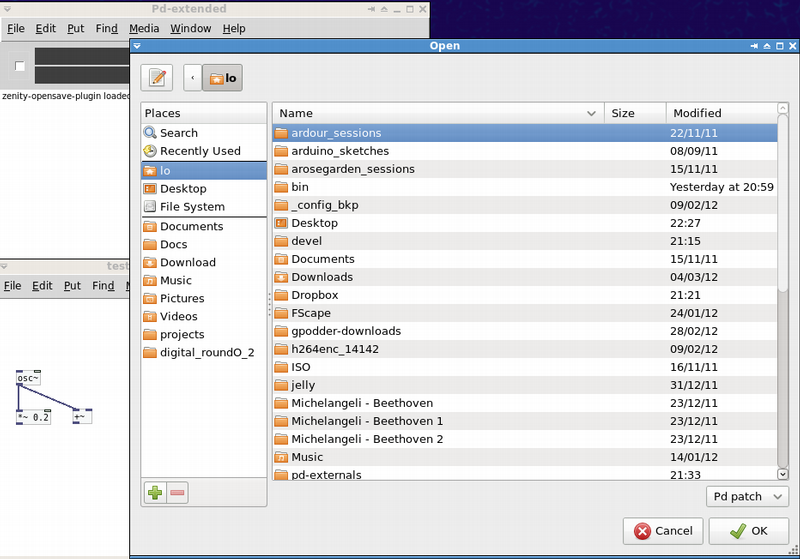
Task: Select the Documents folder in file list
Action: point(524,259)
